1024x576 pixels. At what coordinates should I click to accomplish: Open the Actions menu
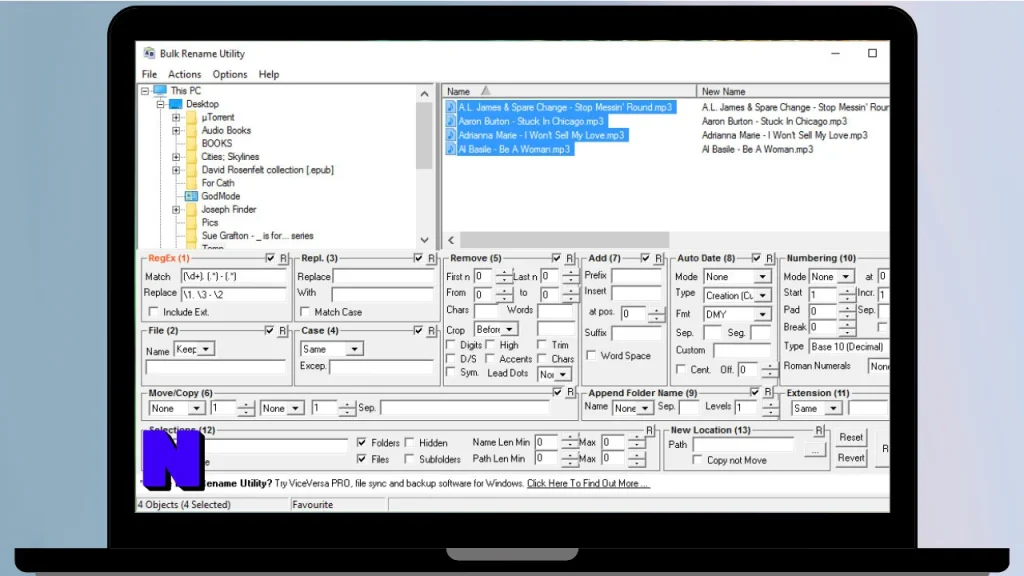click(x=185, y=74)
